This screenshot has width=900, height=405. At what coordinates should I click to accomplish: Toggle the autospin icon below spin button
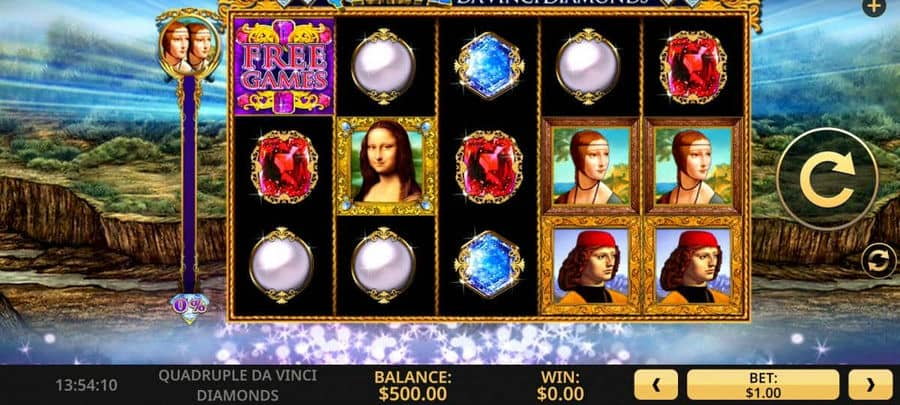878,261
